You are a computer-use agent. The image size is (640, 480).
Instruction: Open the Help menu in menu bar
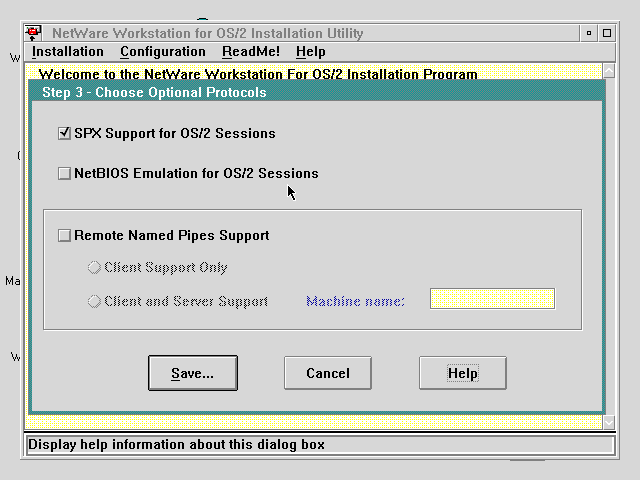[311, 52]
